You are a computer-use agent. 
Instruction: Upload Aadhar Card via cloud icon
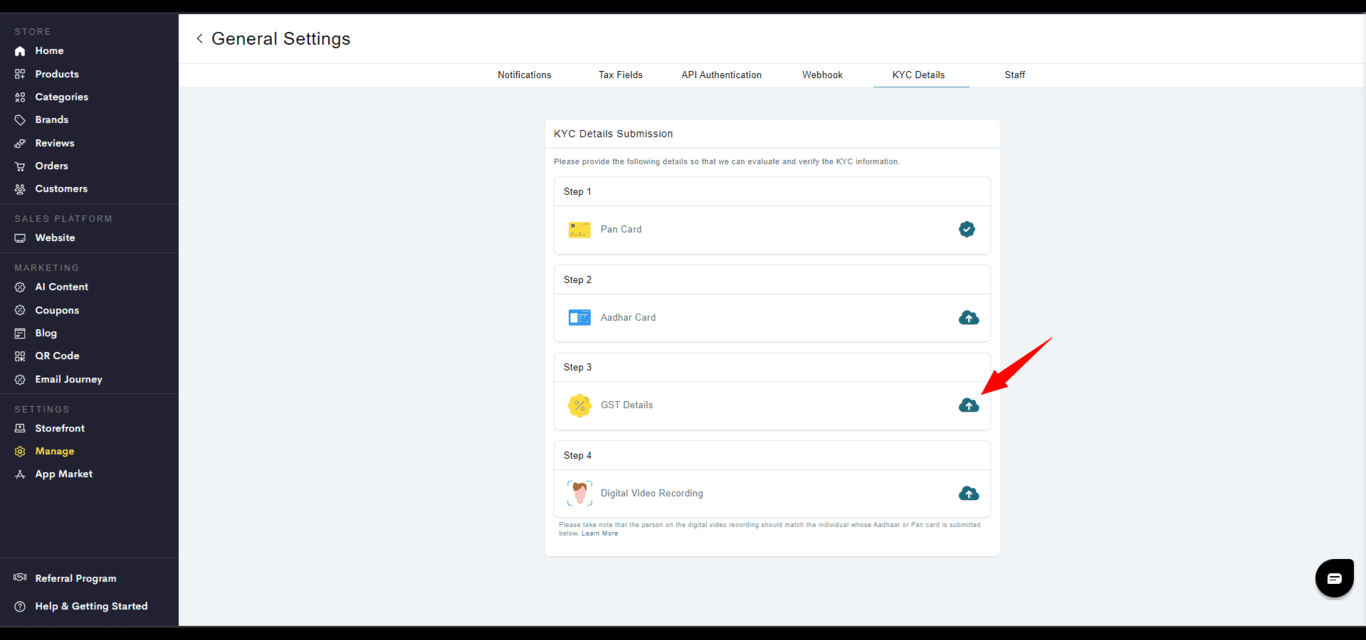pyautogui.click(x=968, y=318)
